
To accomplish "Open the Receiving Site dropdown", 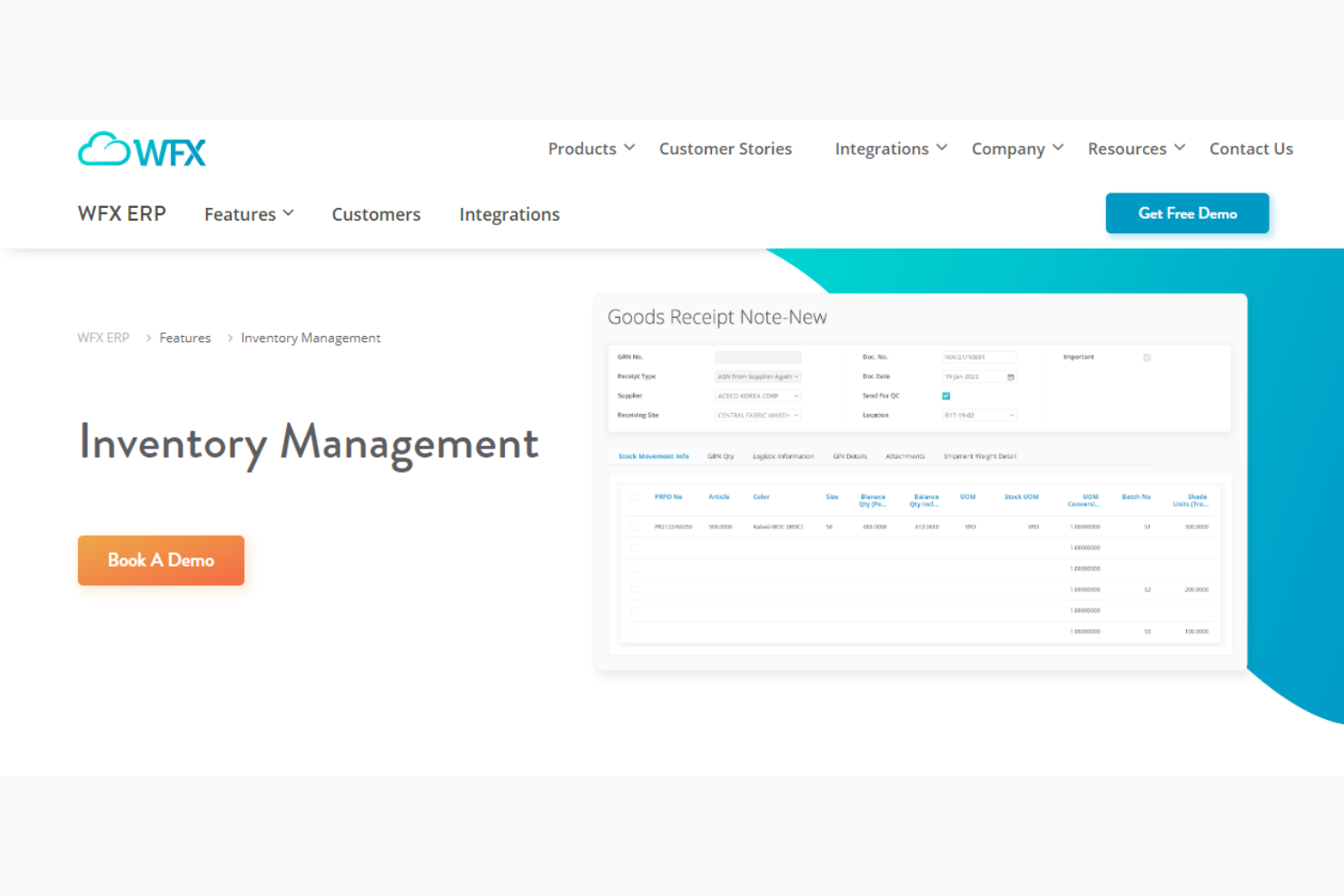I will point(758,416).
